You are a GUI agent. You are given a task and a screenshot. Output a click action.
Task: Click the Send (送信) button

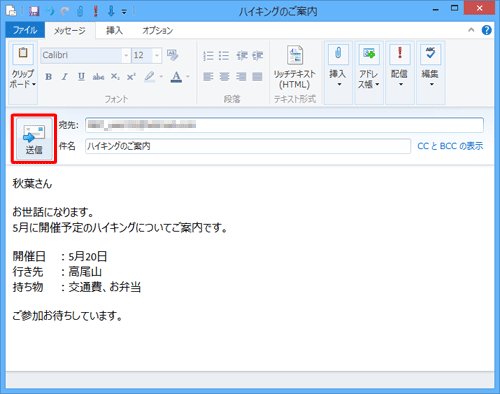click(34, 139)
